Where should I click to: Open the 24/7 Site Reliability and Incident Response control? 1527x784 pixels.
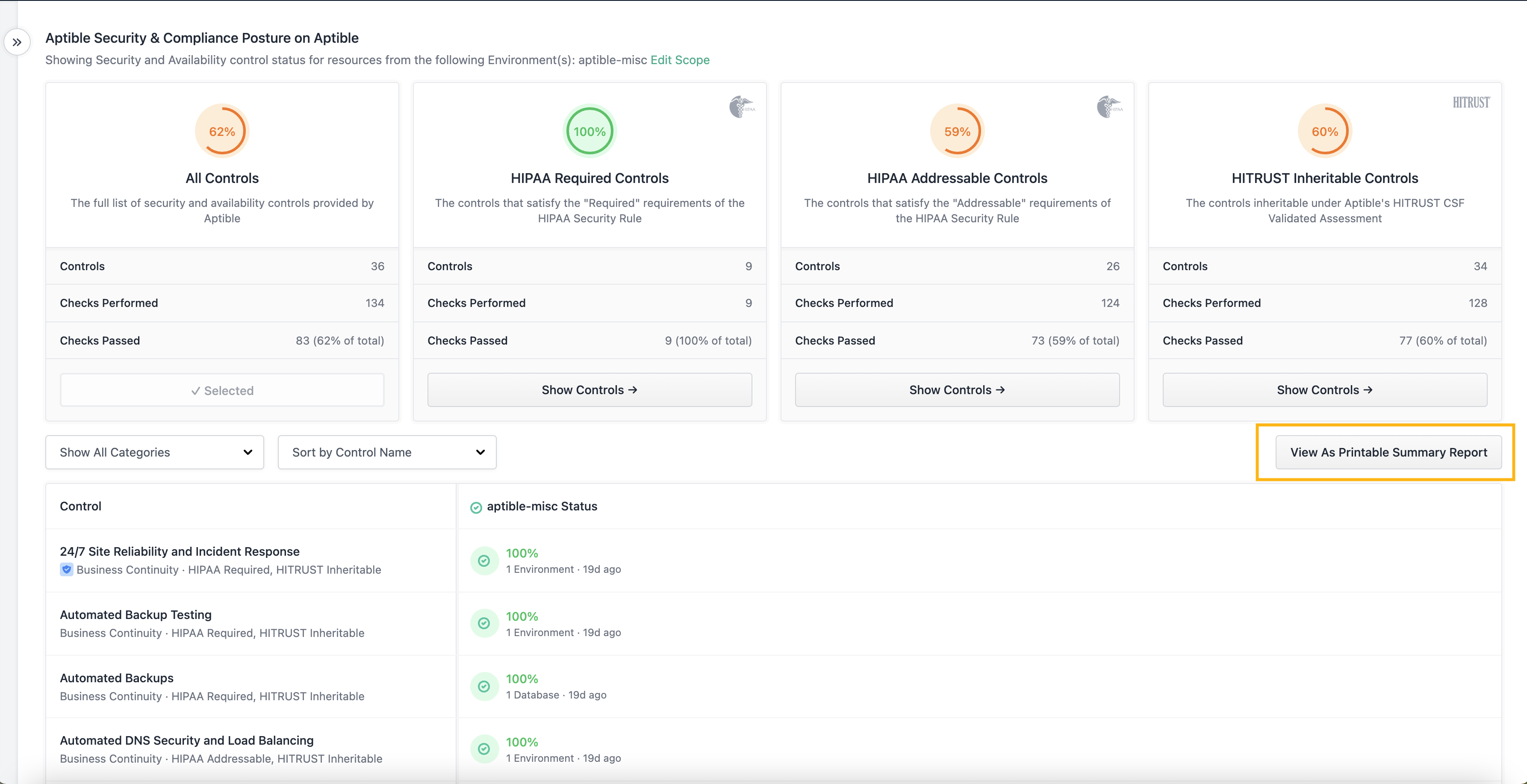[x=180, y=551]
